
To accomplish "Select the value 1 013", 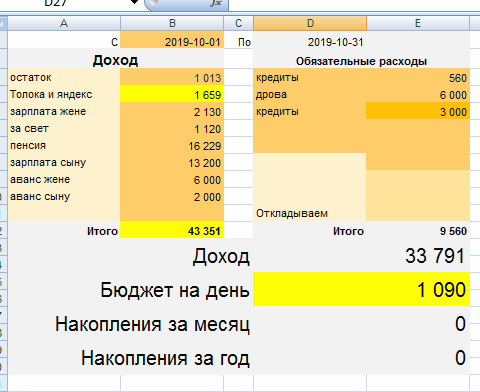I will point(172,77).
